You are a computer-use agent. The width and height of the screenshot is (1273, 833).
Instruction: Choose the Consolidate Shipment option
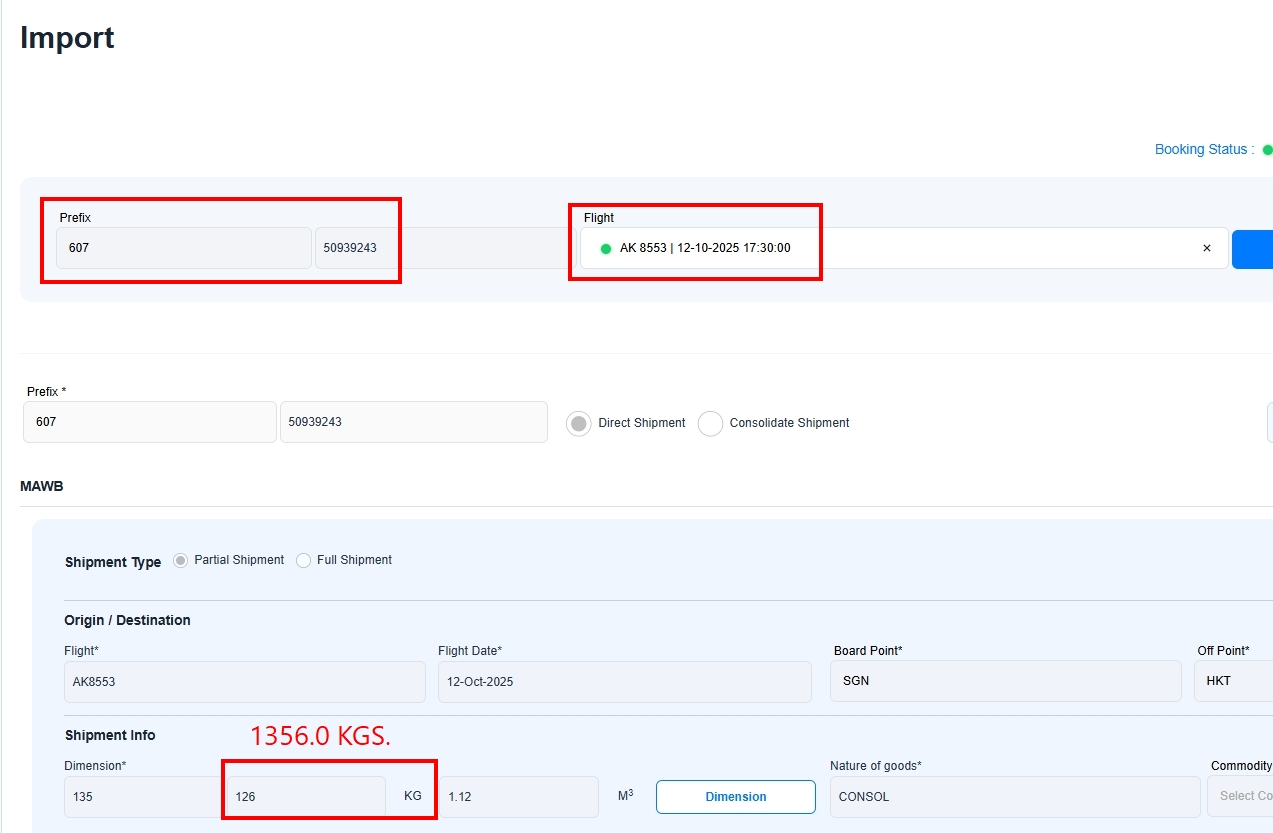710,423
